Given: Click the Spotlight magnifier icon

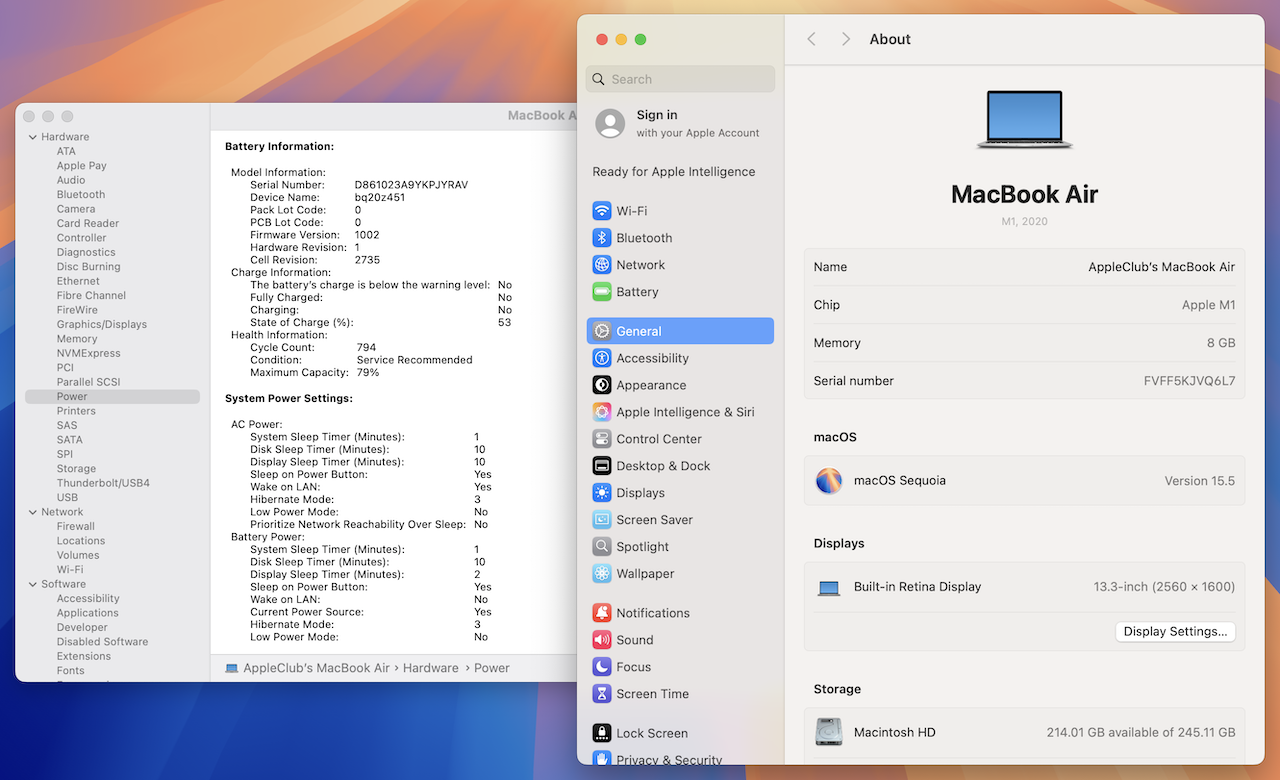Looking at the screenshot, I should click(601, 547).
